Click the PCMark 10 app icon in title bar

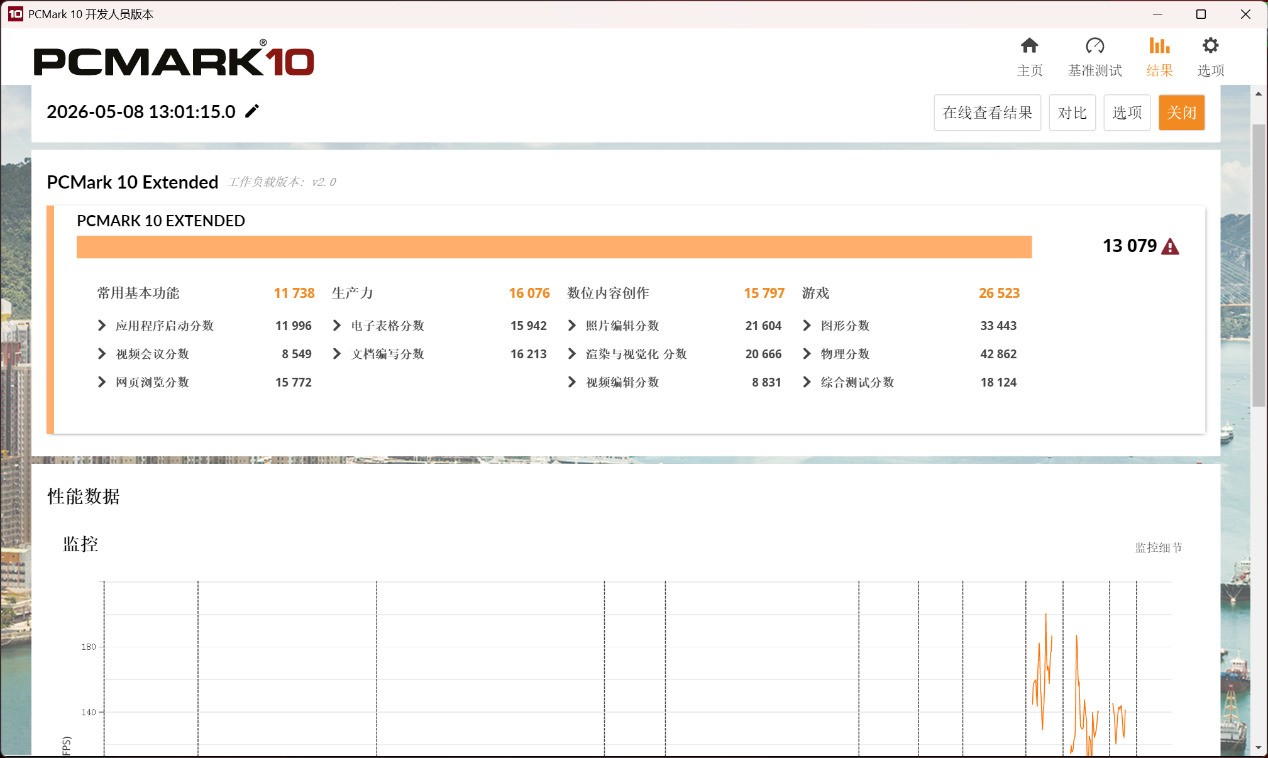(x=15, y=14)
